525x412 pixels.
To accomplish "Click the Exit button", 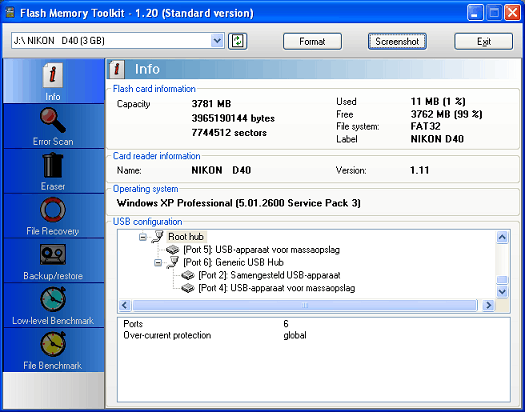I will pos(483,42).
